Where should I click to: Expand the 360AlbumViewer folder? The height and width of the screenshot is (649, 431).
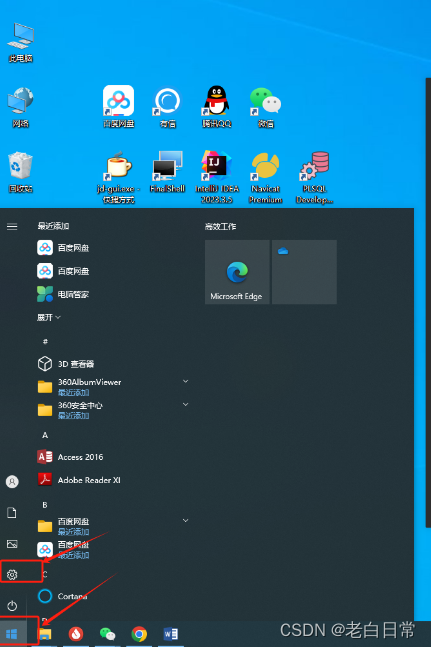(113, 386)
